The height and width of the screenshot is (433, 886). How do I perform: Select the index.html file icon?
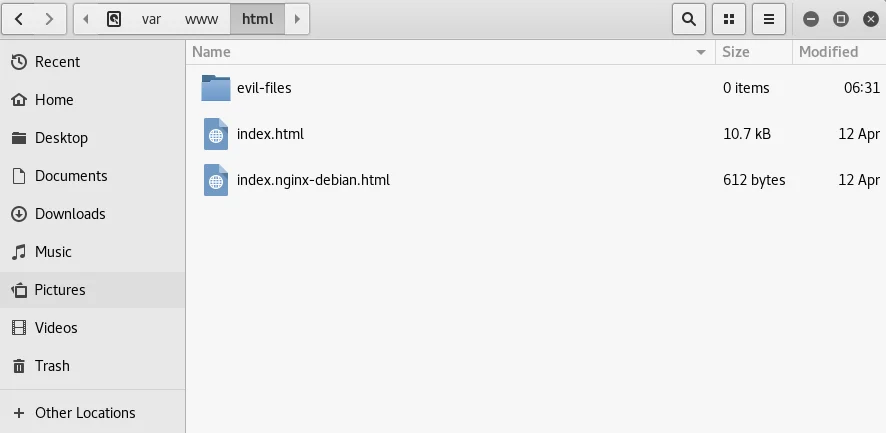[216, 134]
